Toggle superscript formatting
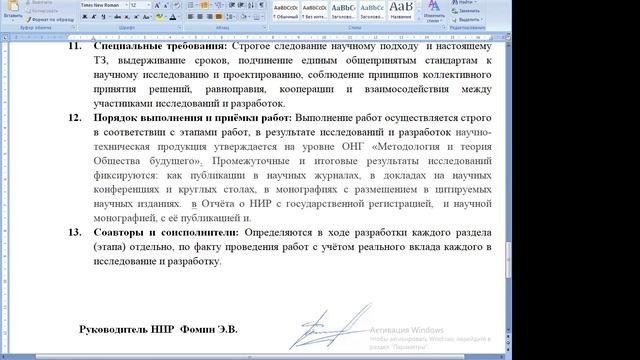 [136, 17]
